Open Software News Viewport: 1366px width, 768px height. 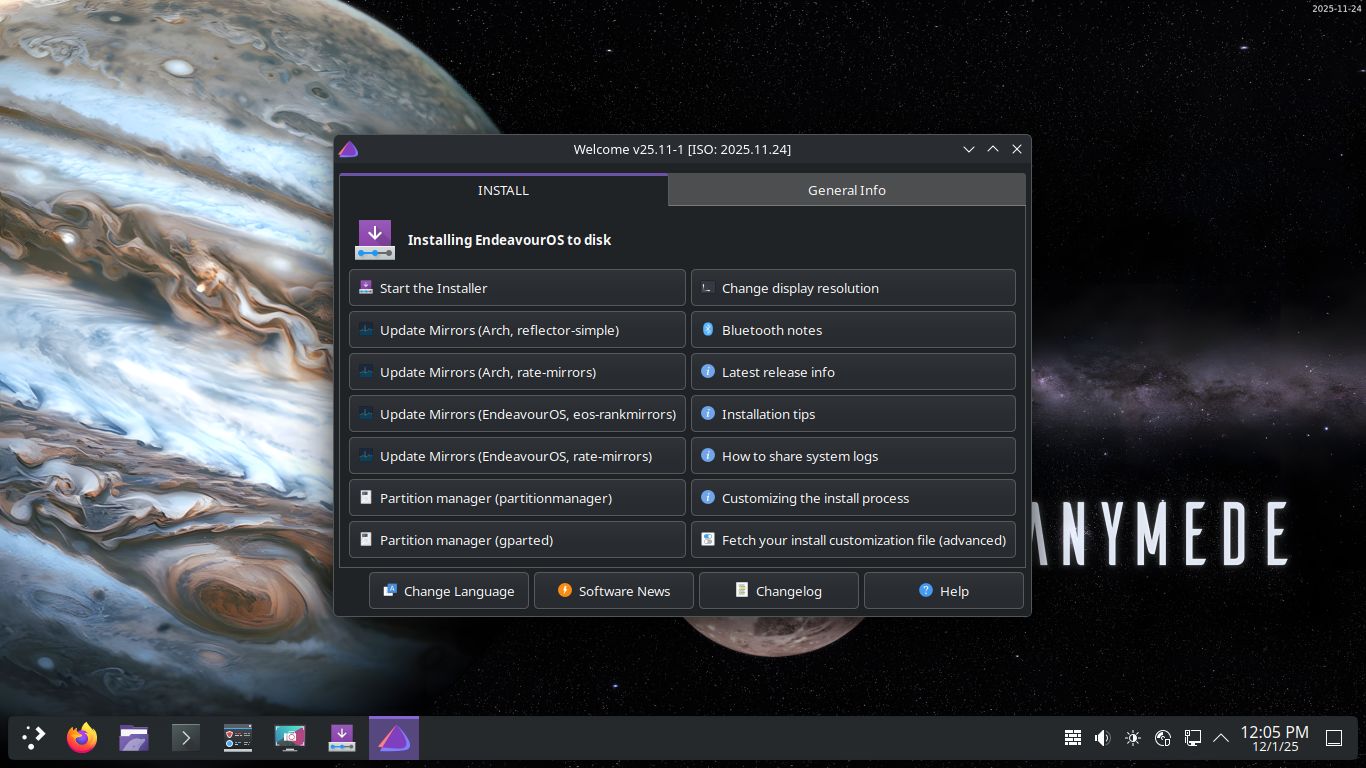tap(614, 591)
